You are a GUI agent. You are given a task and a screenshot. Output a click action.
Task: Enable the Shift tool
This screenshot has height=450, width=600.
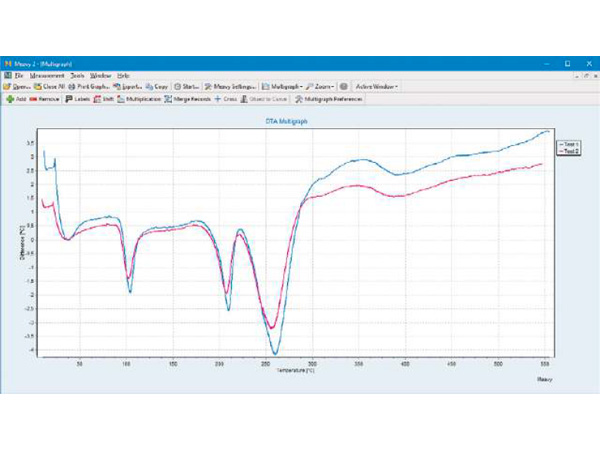[105, 99]
